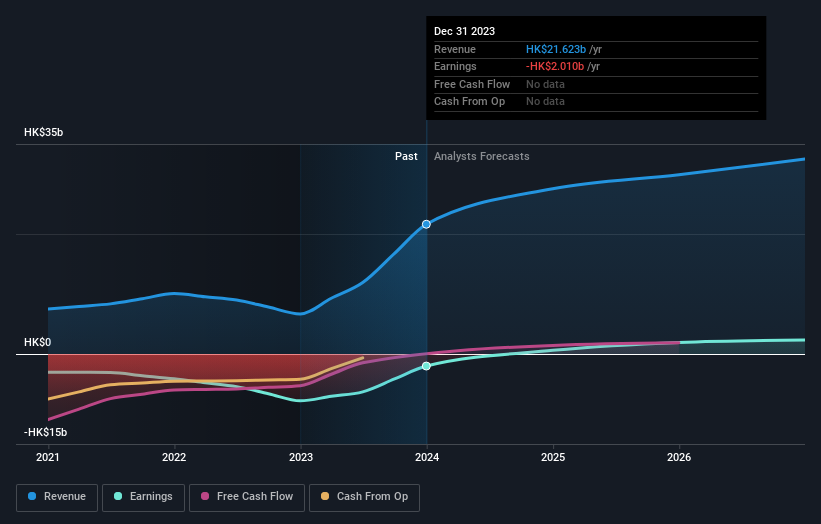Click the blue Revenue legend dot

[x=32, y=496]
